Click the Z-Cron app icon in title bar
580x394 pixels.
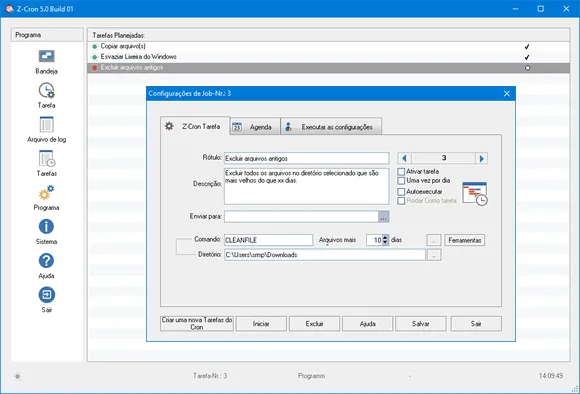(9, 9)
